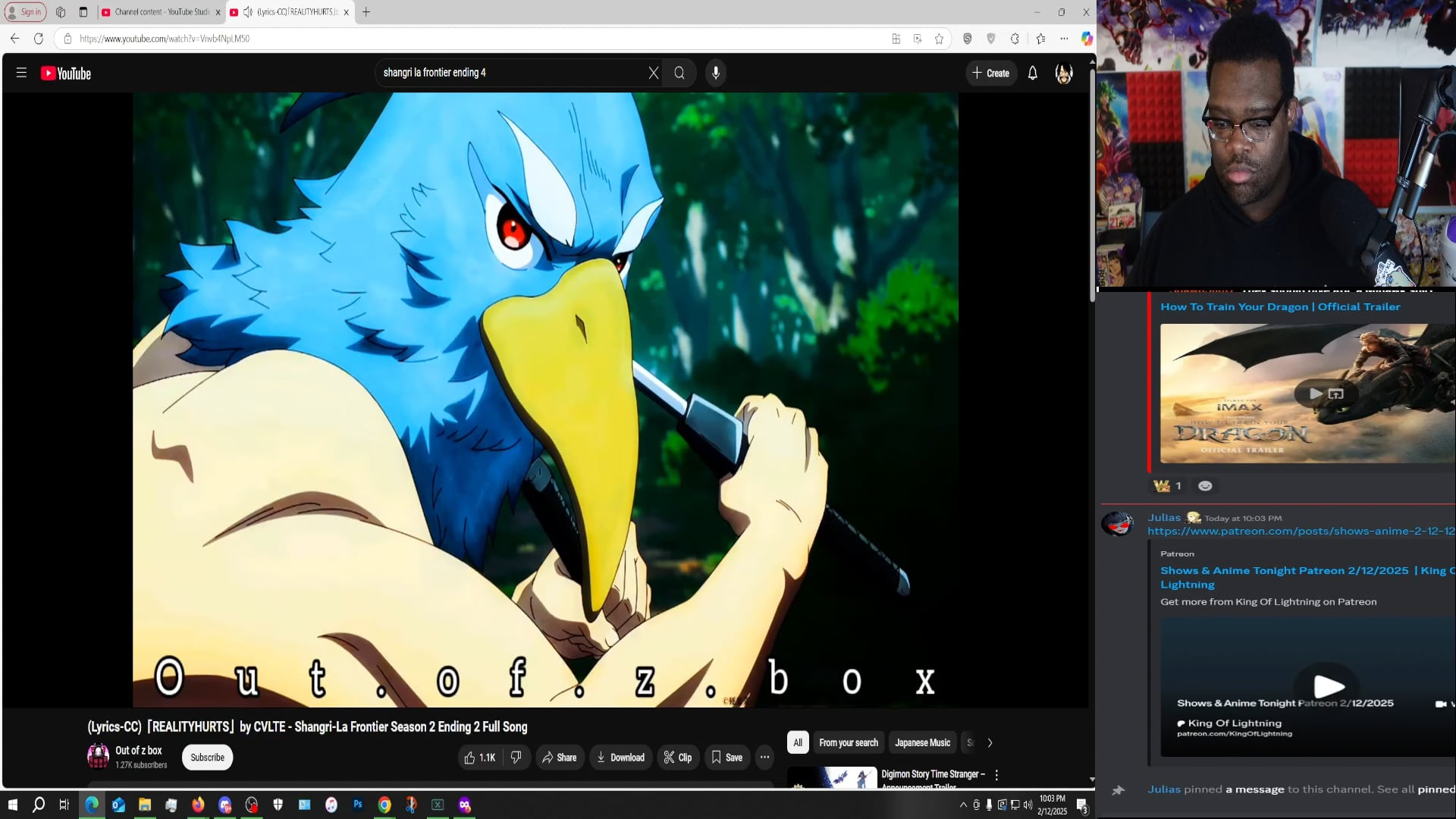Dislike the video with thumbs down
This screenshot has height=819, width=1456.
coord(516,758)
